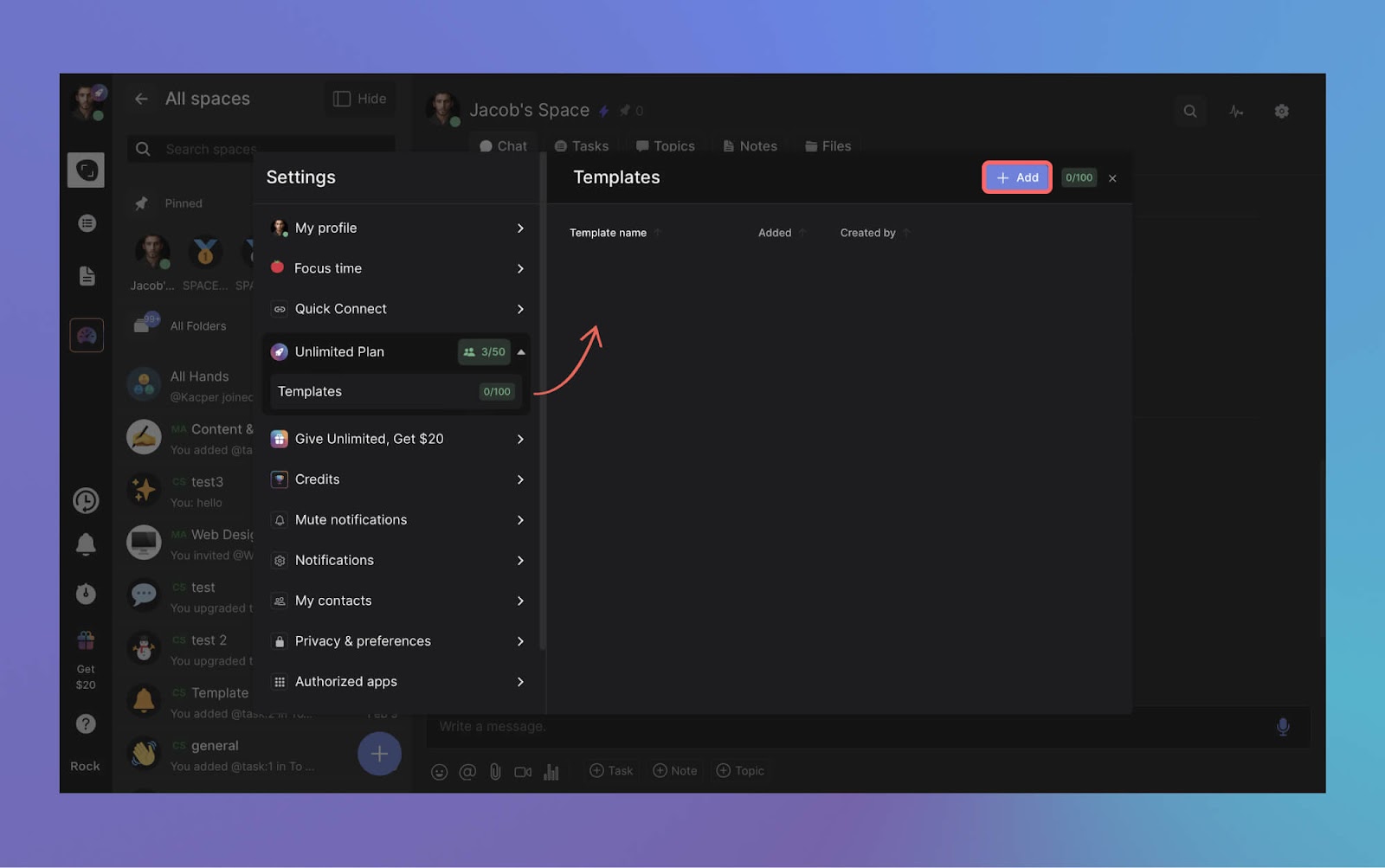Open the search icon in space header

1190,111
